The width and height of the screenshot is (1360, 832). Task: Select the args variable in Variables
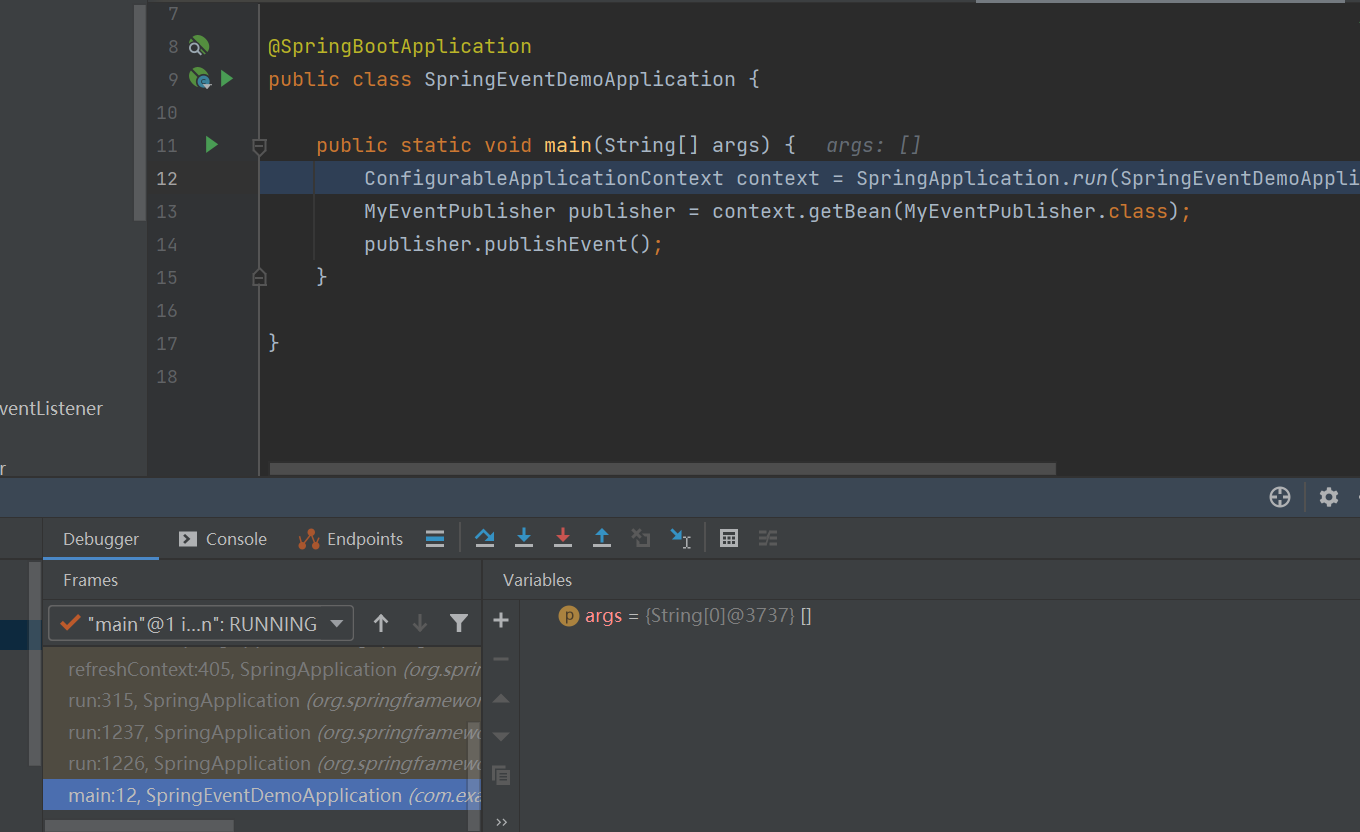pyautogui.click(x=685, y=616)
